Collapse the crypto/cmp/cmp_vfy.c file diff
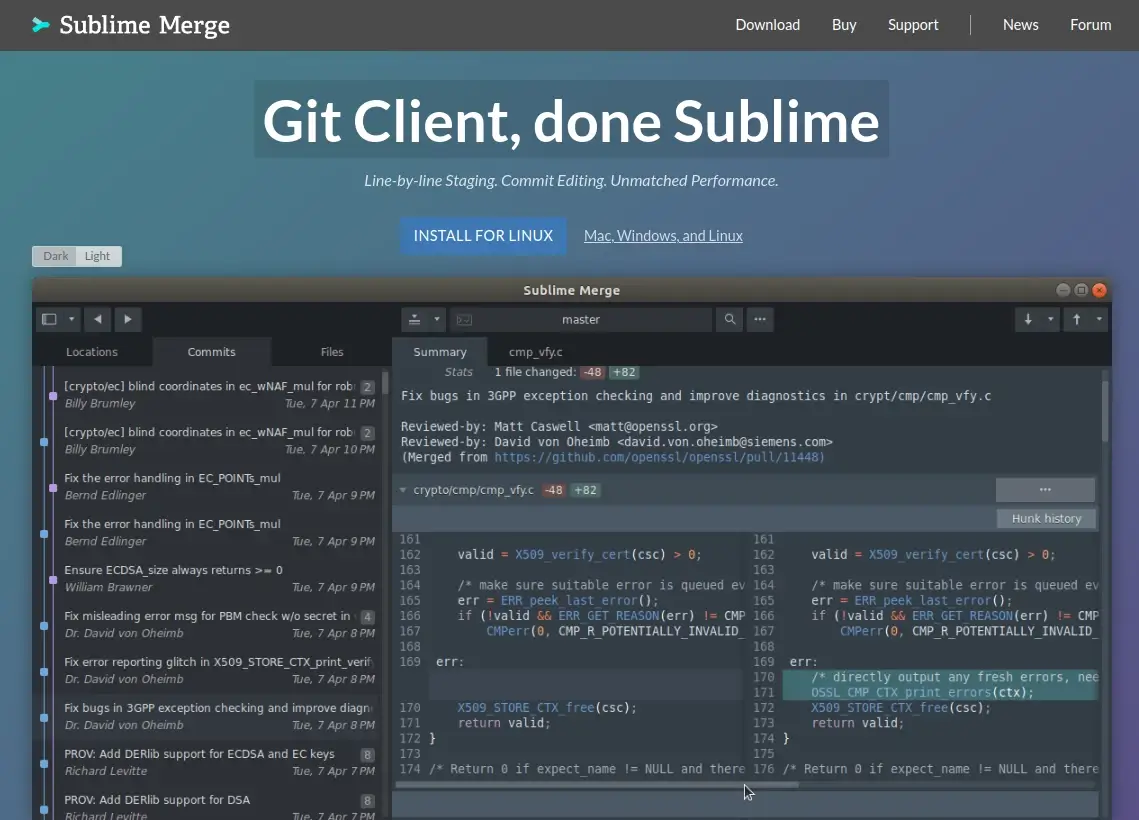Screen dimensions: 1139x820 pyautogui.click(x=403, y=490)
